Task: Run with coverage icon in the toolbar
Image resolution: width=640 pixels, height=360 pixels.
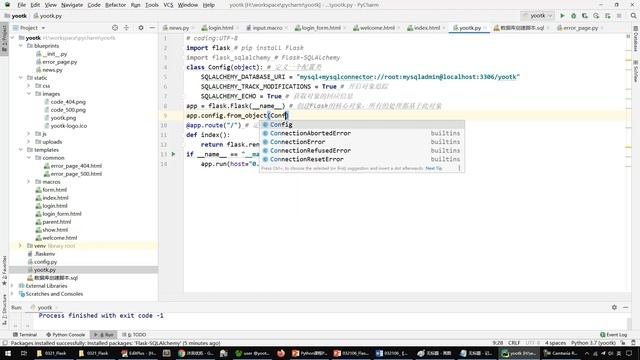Action: (585, 16)
